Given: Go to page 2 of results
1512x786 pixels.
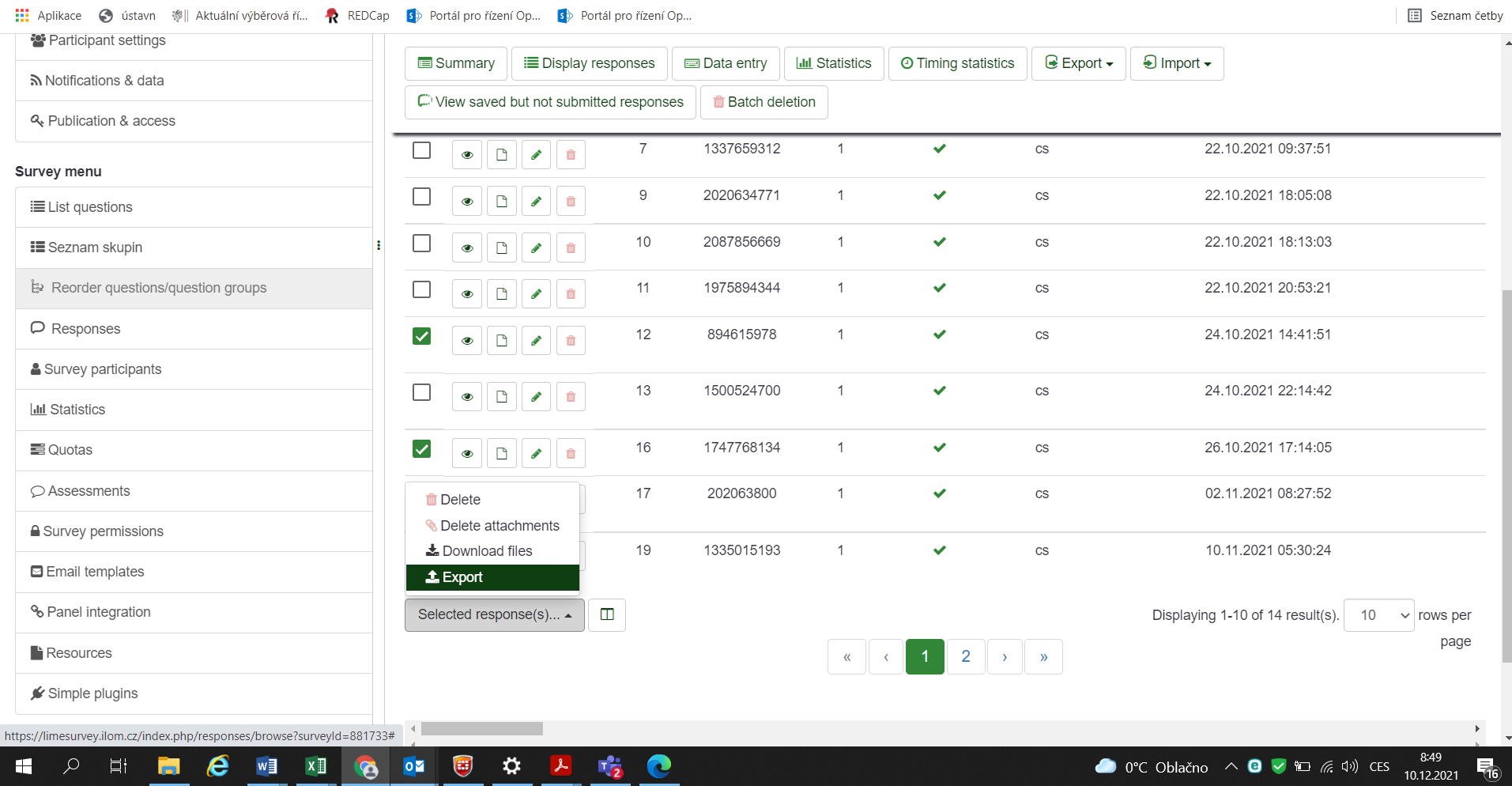Looking at the screenshot, I should tap(965, 656).
